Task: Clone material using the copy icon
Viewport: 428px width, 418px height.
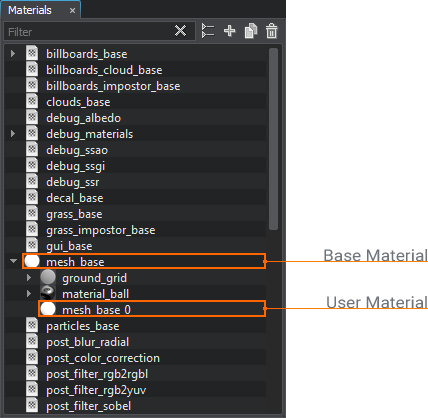Action: pos(251,31)
